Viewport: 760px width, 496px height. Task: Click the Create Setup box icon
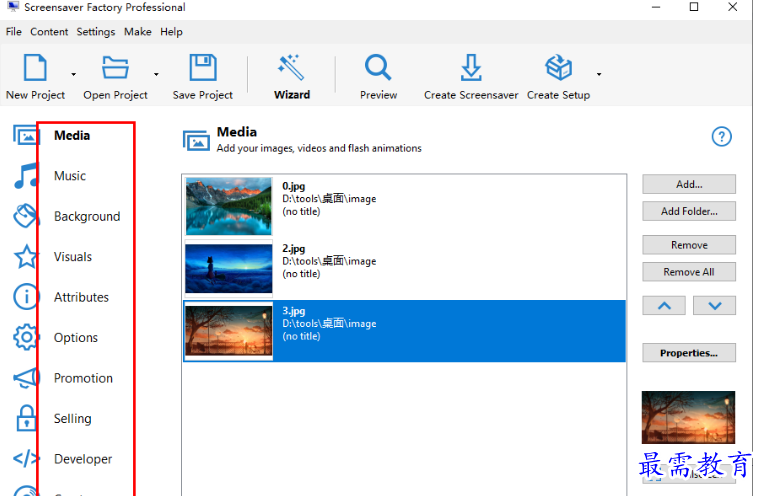[x=558, y=69]
